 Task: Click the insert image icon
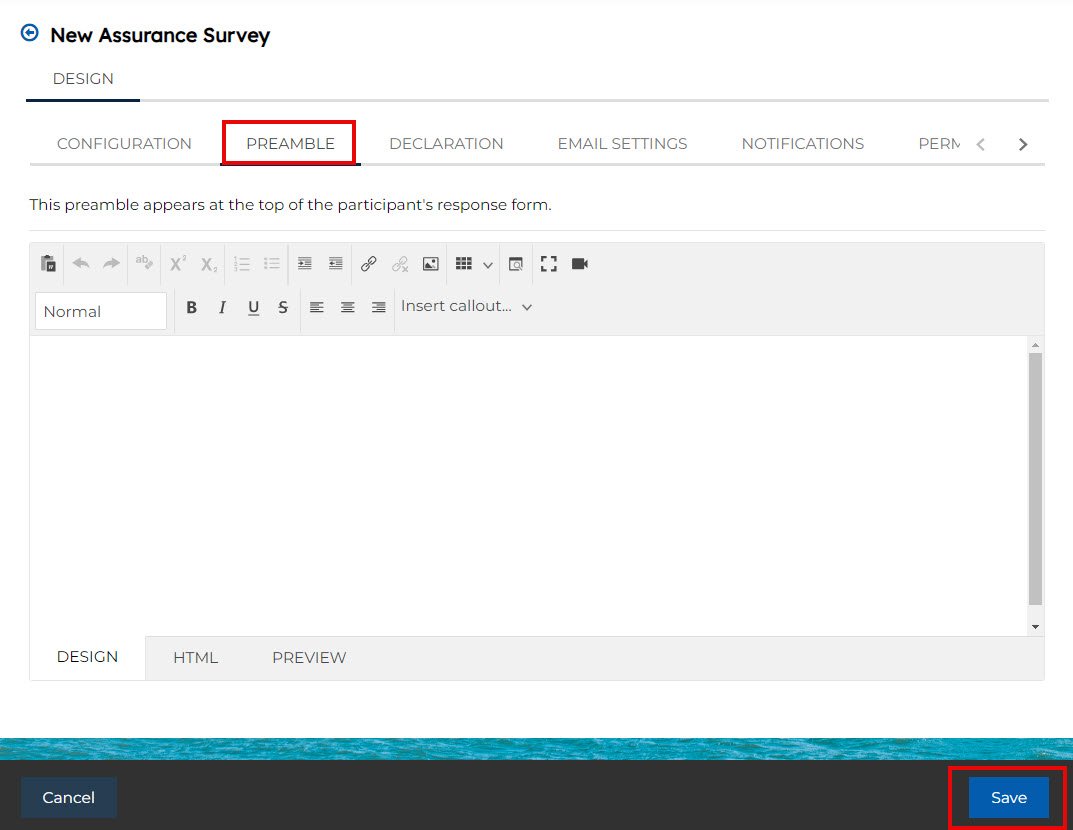tap(430, 264)
